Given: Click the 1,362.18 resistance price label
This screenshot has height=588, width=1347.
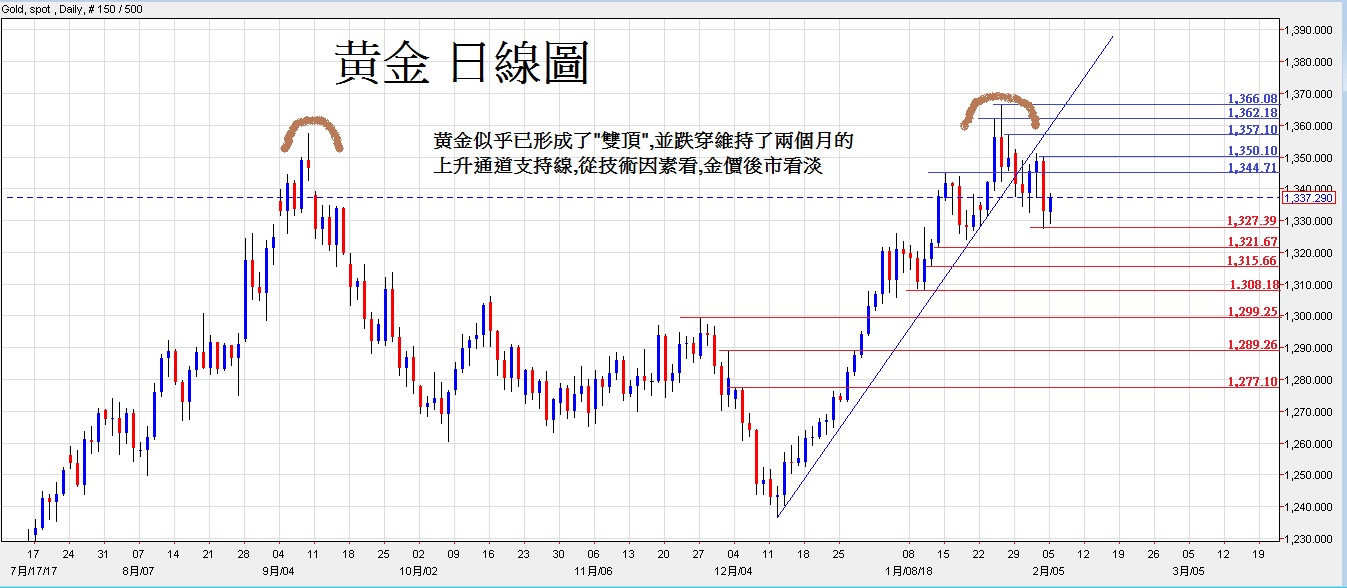Looking at the screenshot, I should 1252,113.
